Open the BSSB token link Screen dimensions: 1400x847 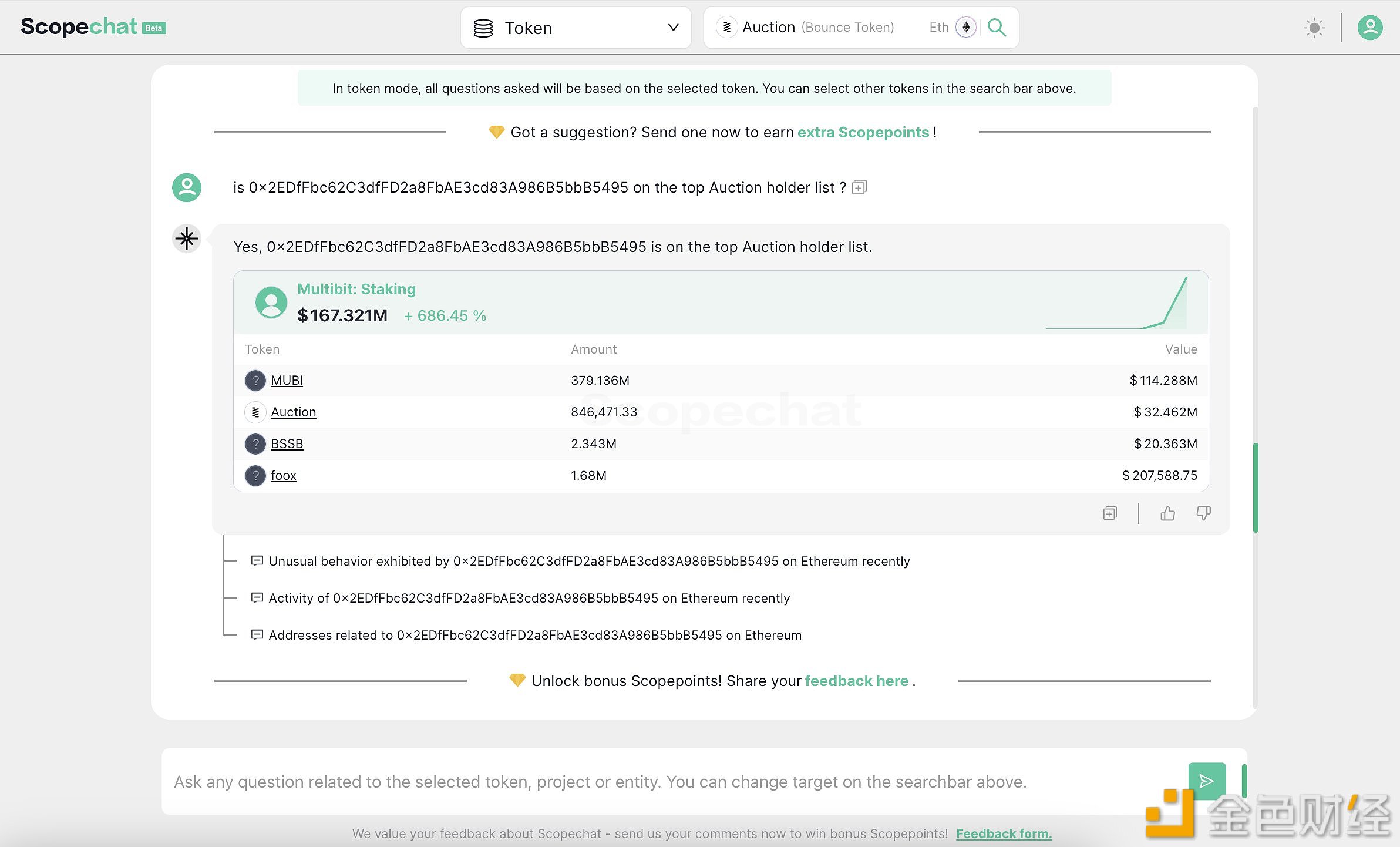pos(287,443)
